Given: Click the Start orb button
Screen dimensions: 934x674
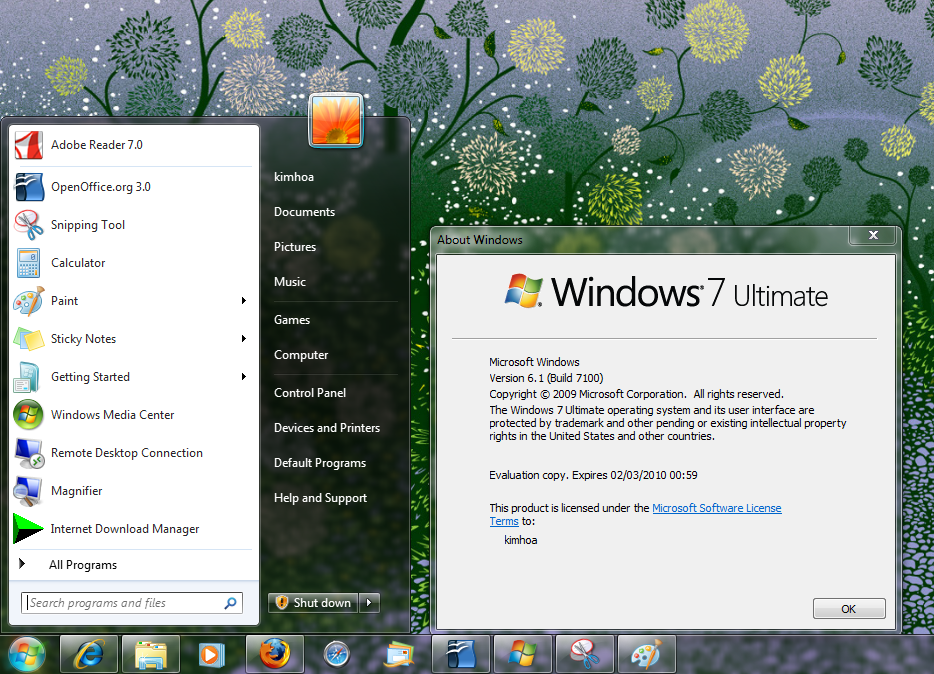Looking at the screenshot, I should click(x=27, y=654).
